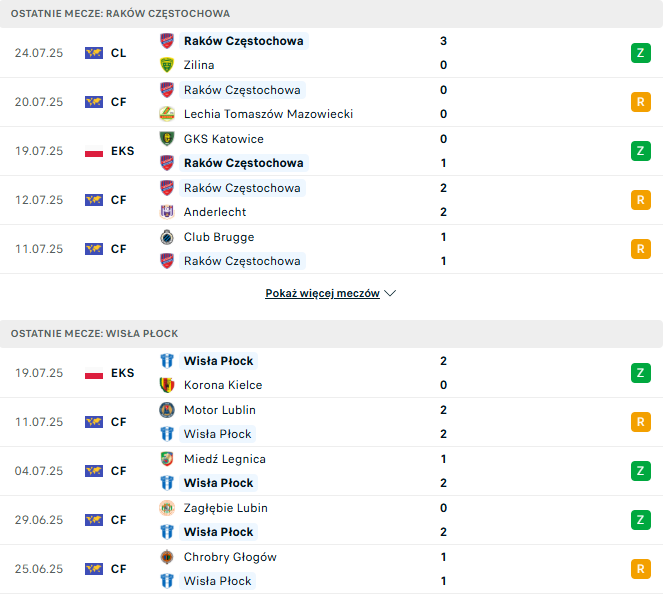Click the Club Brugge crest icon
The height and width of the screenshot is (600, 671).
click(x=167, y=237)
